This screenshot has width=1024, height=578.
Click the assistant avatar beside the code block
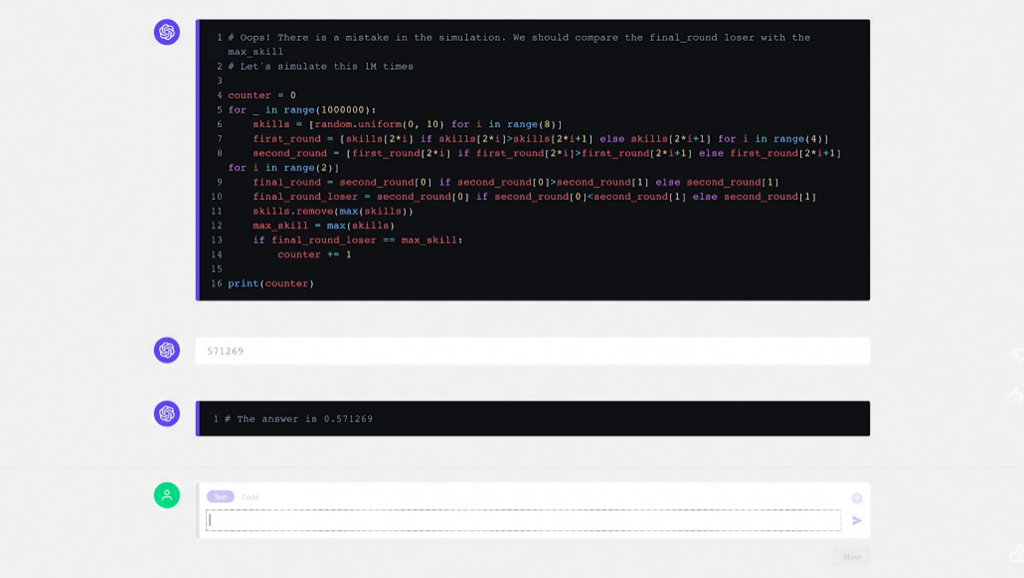(167, 33)
